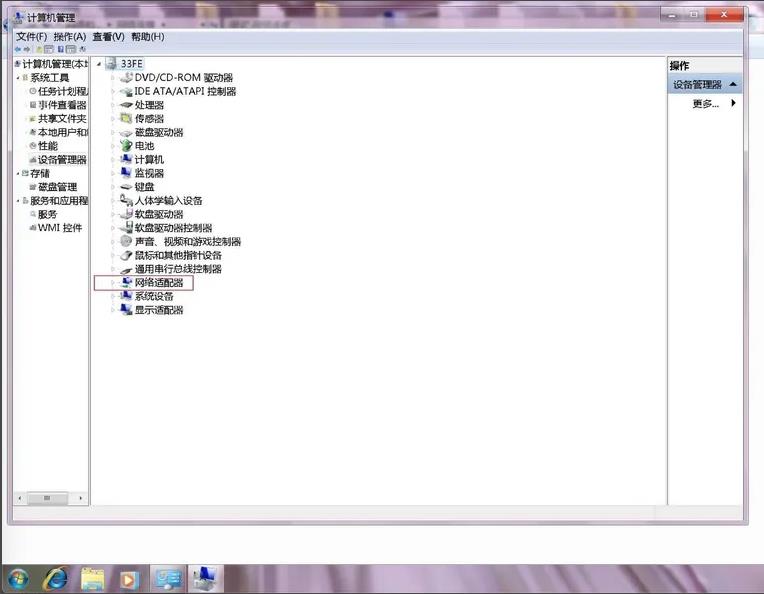Open the 操作(A) menu
Viewport: 764px width, 594px height.
[x=70, y=37]
